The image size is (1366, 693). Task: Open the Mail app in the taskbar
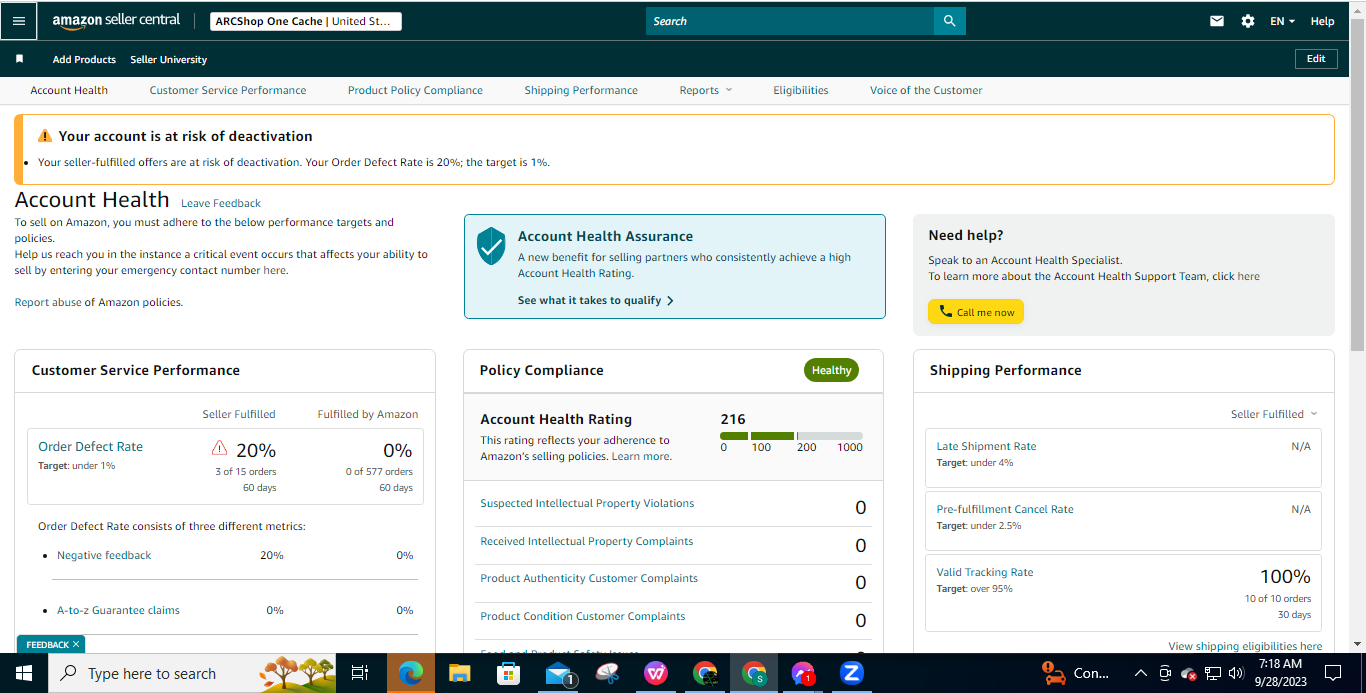(558, 673)
